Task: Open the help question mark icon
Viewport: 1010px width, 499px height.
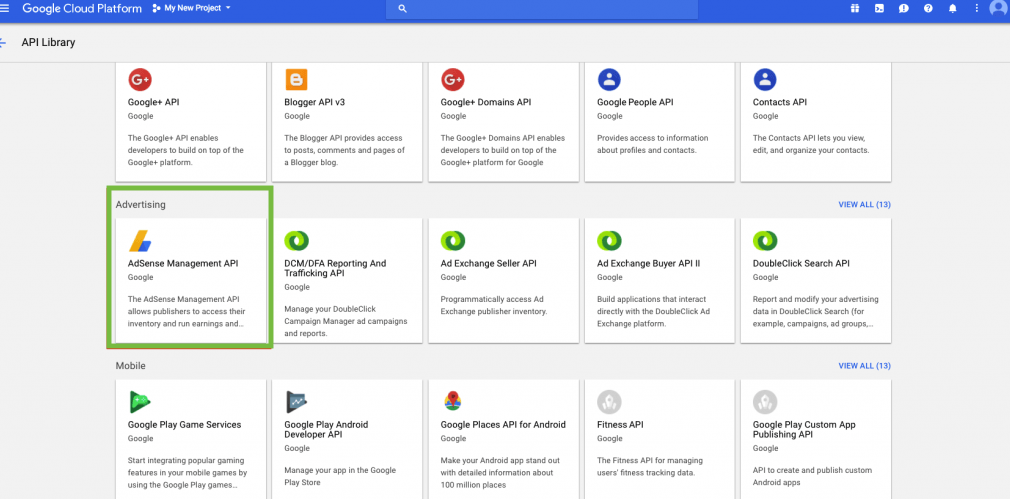Action: coord(928,8)
